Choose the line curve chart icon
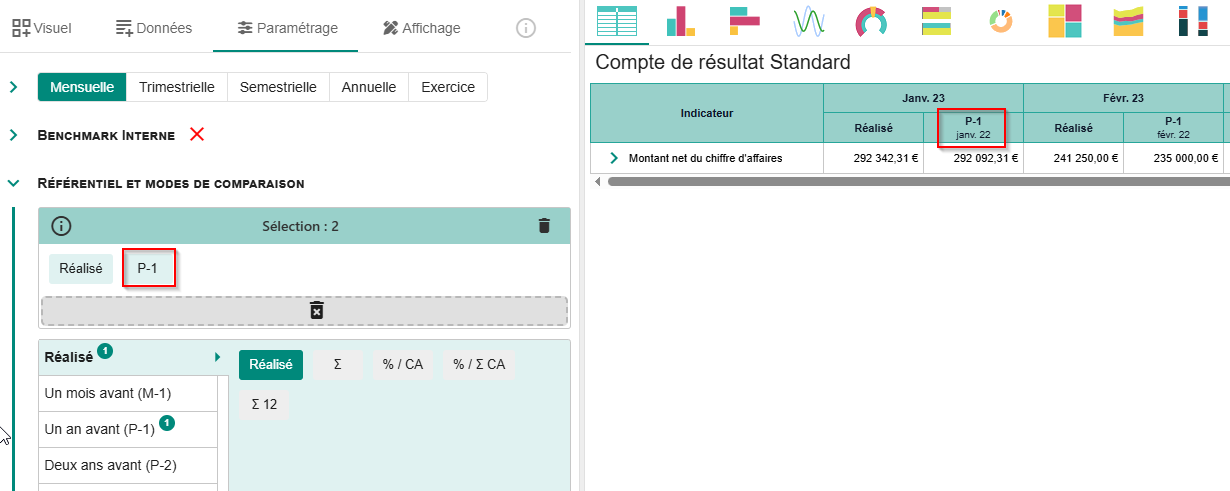 pyautogui.click(x=808, y=21)
